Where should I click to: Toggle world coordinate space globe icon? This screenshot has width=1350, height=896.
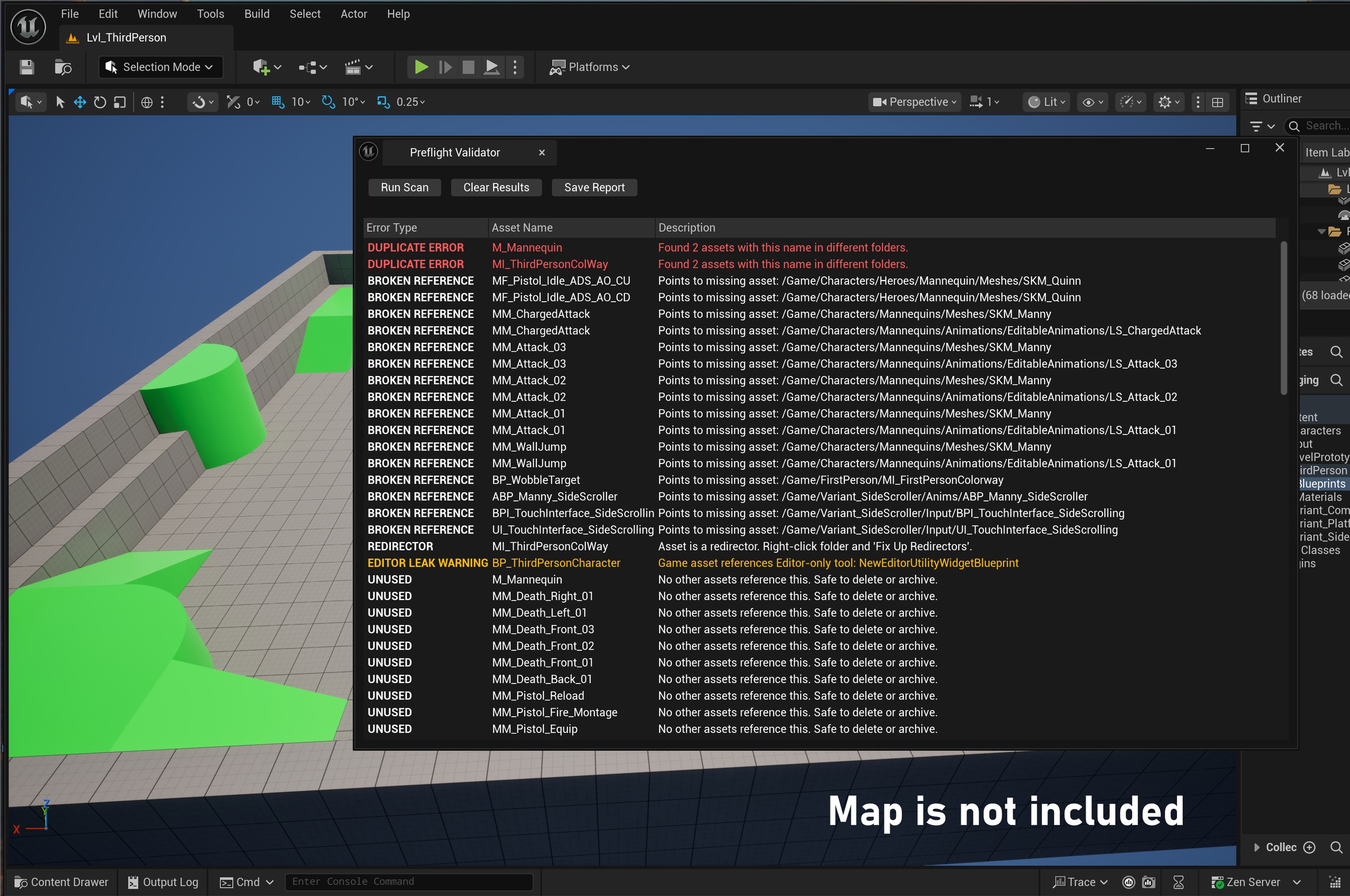pyautogui.click(x=147, y=102)
